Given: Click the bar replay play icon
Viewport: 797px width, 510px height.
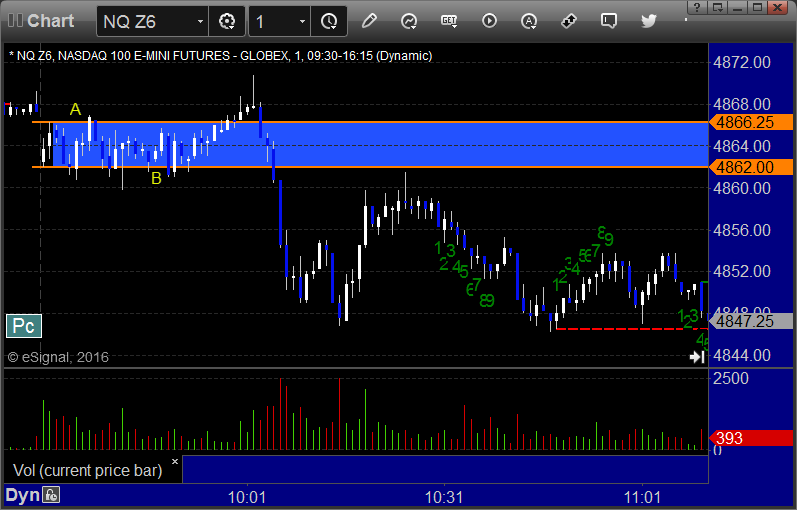Looking at the screenshot, I should (489, 21).
